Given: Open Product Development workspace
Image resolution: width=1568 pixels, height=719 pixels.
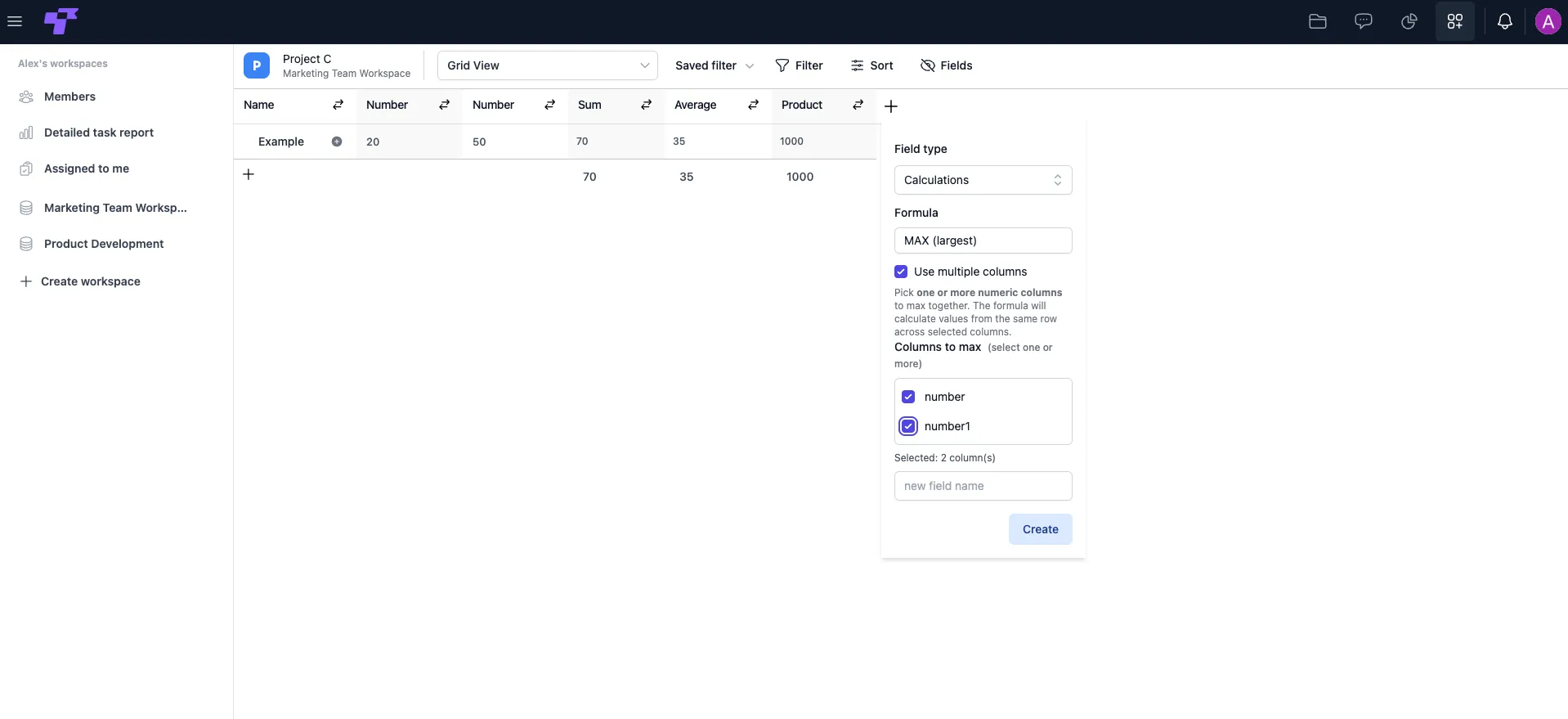Looking at the screenshot, I should click(104, 244).
